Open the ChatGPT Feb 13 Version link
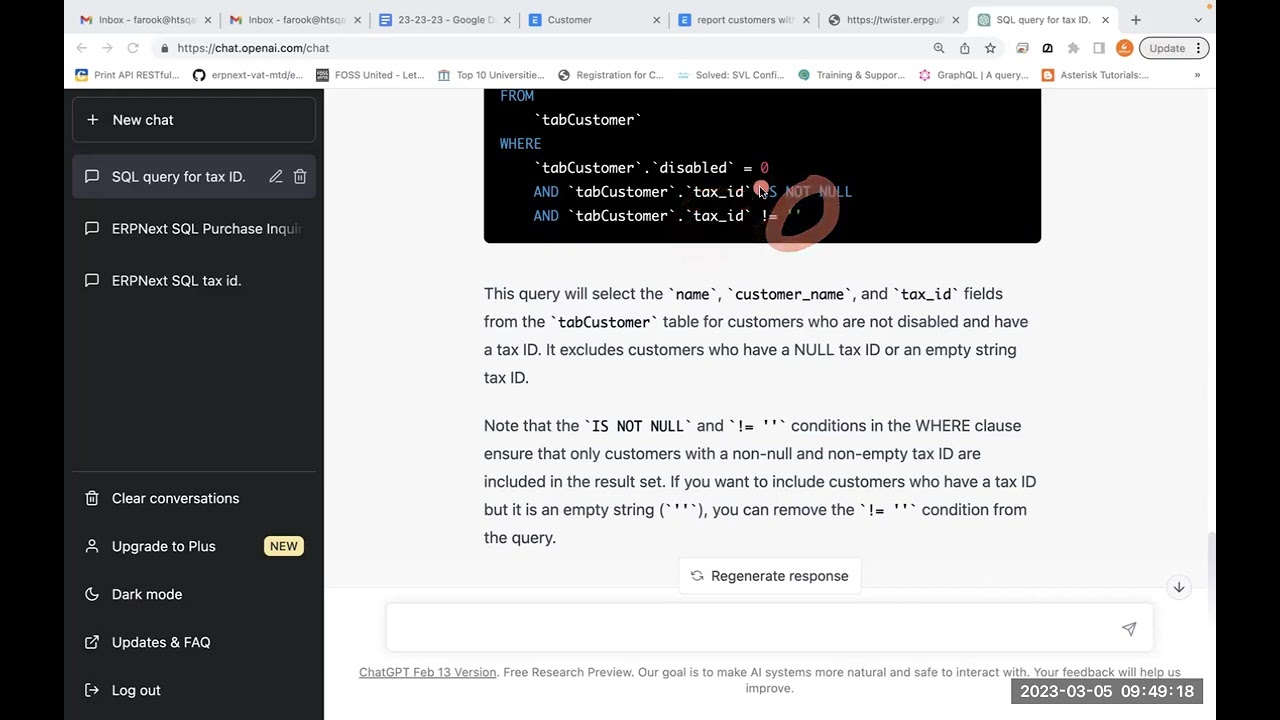The width and height of the screenshot is (1280, 720). (x=427, y=672)
